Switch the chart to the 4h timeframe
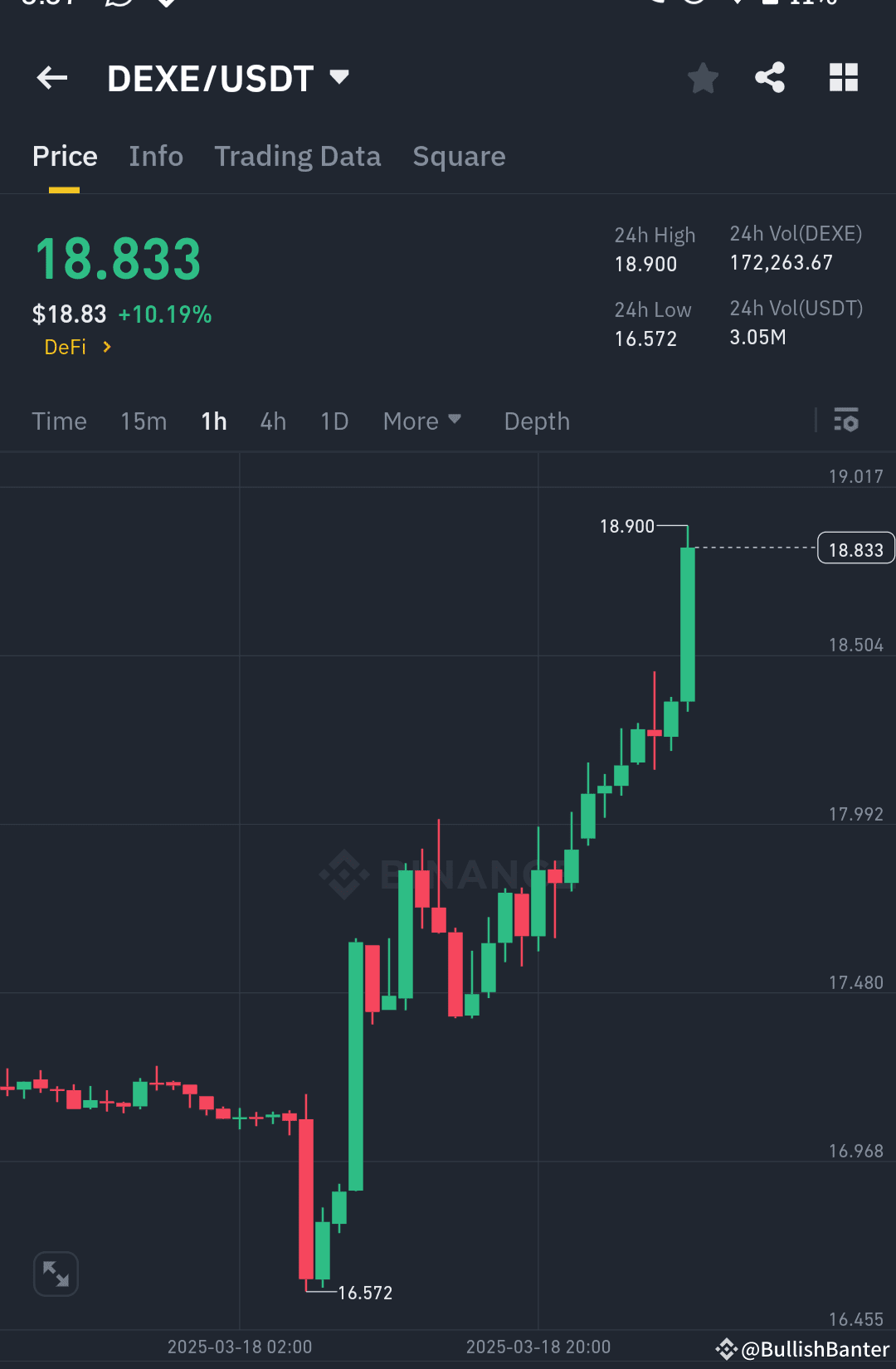The width and height of the screenshot is (896, 1369). point(272,421)
